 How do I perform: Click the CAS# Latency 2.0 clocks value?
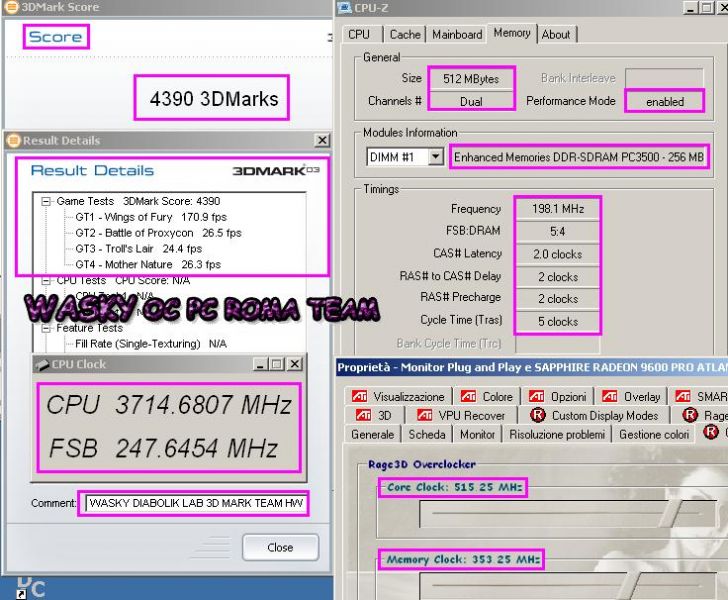click(x=558, y=254)
